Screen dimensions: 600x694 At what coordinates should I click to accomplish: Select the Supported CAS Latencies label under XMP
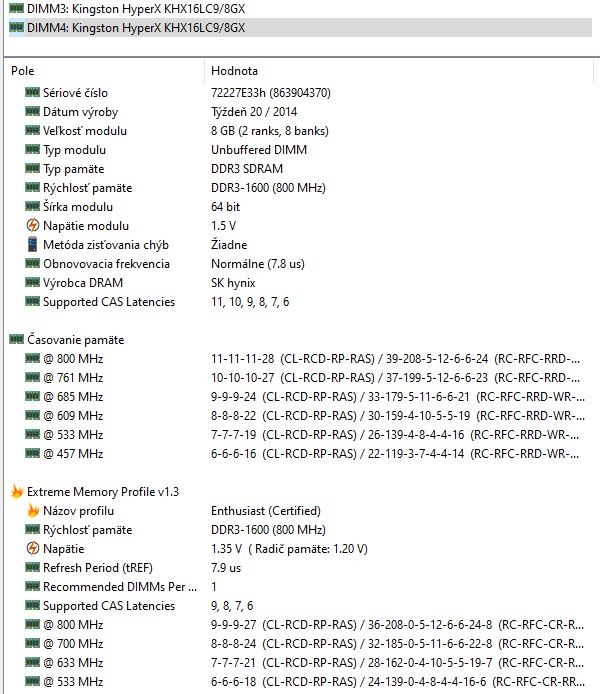pos(109,606)
